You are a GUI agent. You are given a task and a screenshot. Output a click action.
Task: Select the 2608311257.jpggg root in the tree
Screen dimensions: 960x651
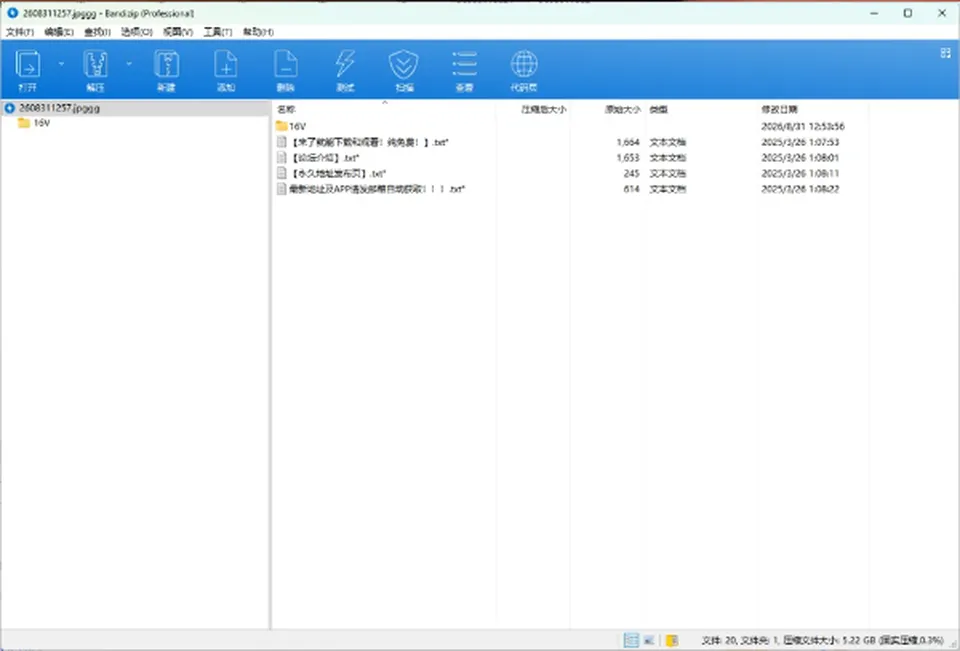pyautogui.click(x=59, y=108)
